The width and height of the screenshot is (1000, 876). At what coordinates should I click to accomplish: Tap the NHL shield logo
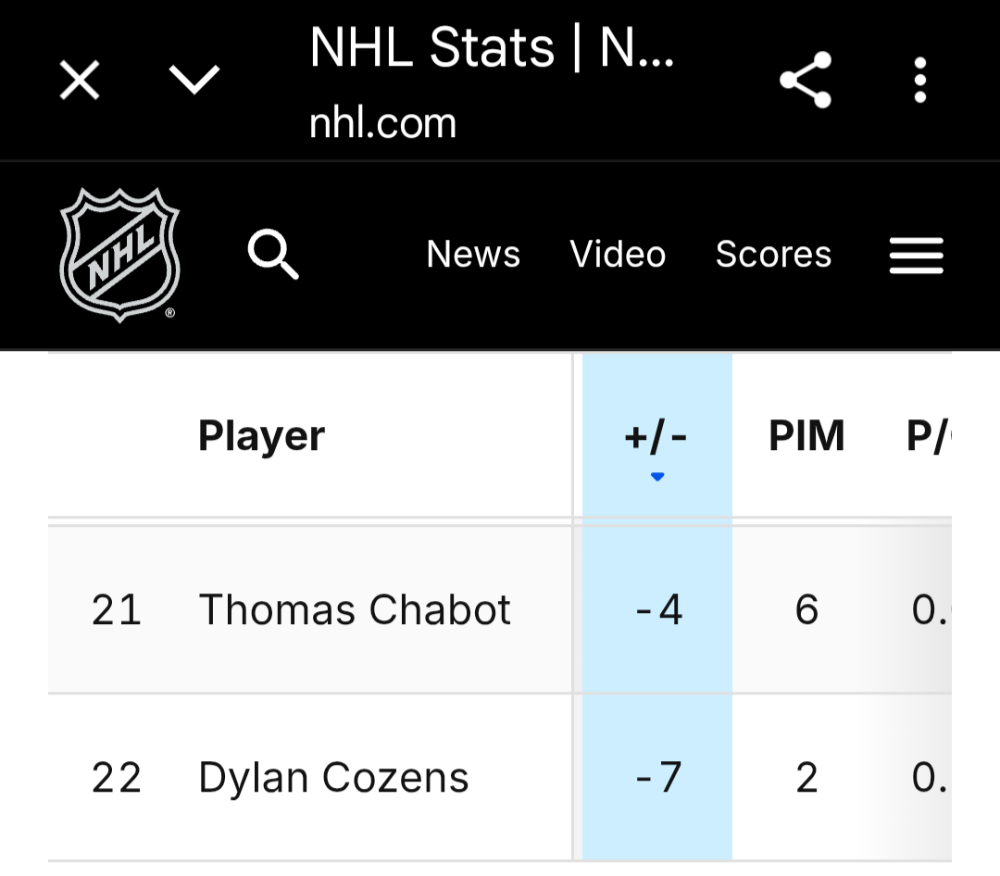(120, 256)
